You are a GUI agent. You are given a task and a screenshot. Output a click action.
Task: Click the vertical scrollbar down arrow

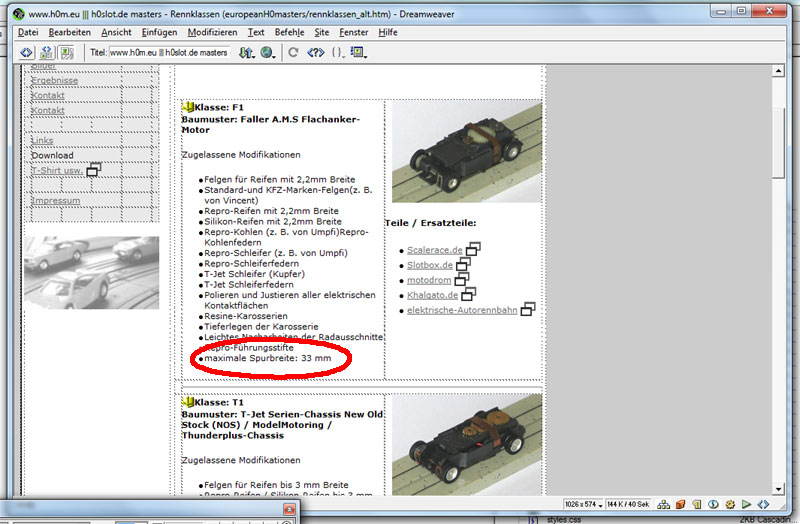778,489
